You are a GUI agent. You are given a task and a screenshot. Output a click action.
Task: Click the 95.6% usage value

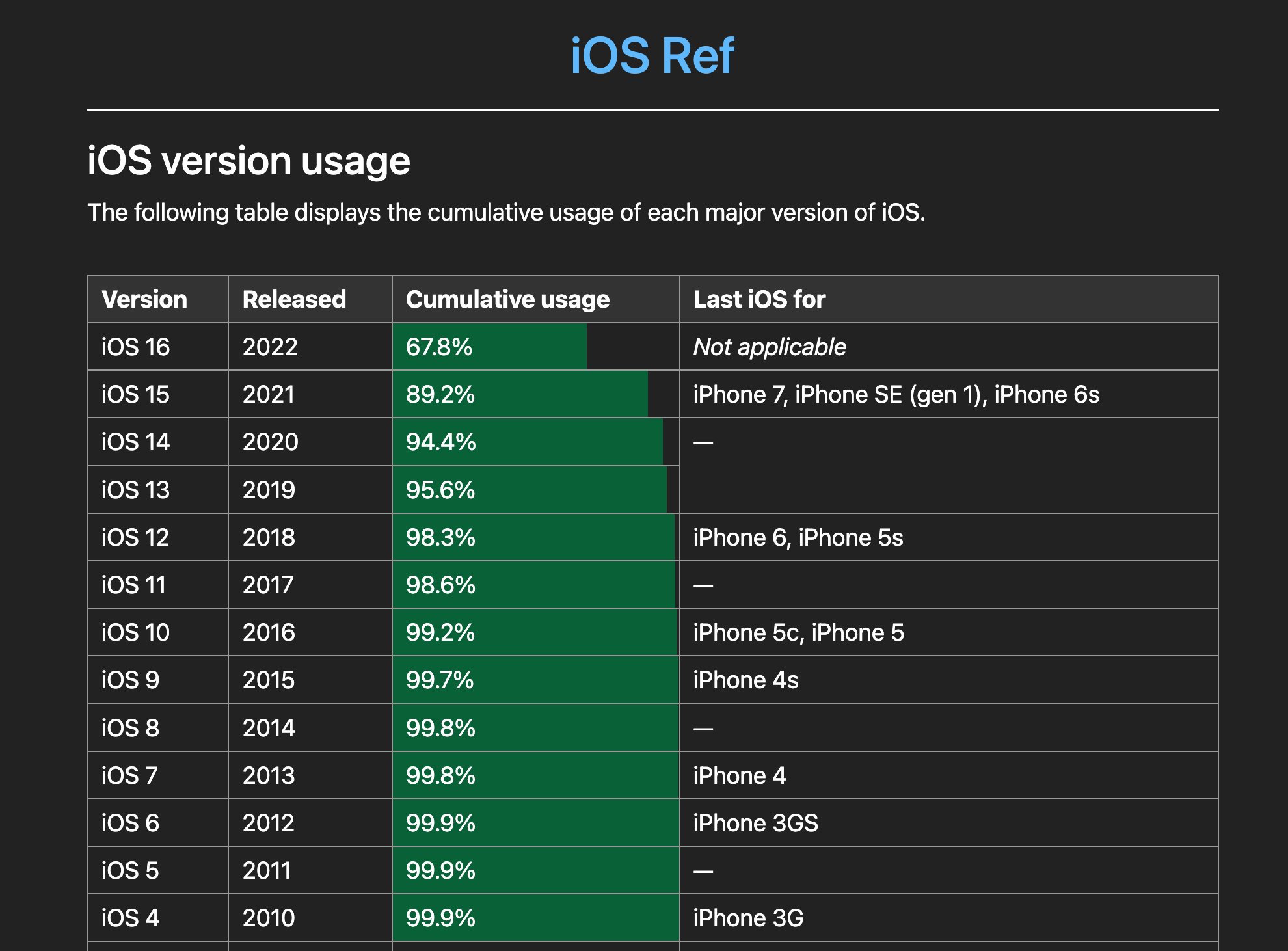coord(440,490)
